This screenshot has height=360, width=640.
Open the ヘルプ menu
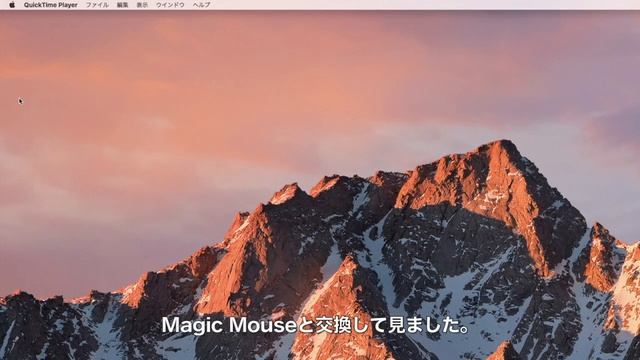pyautogui.click(x=202, y=5)
